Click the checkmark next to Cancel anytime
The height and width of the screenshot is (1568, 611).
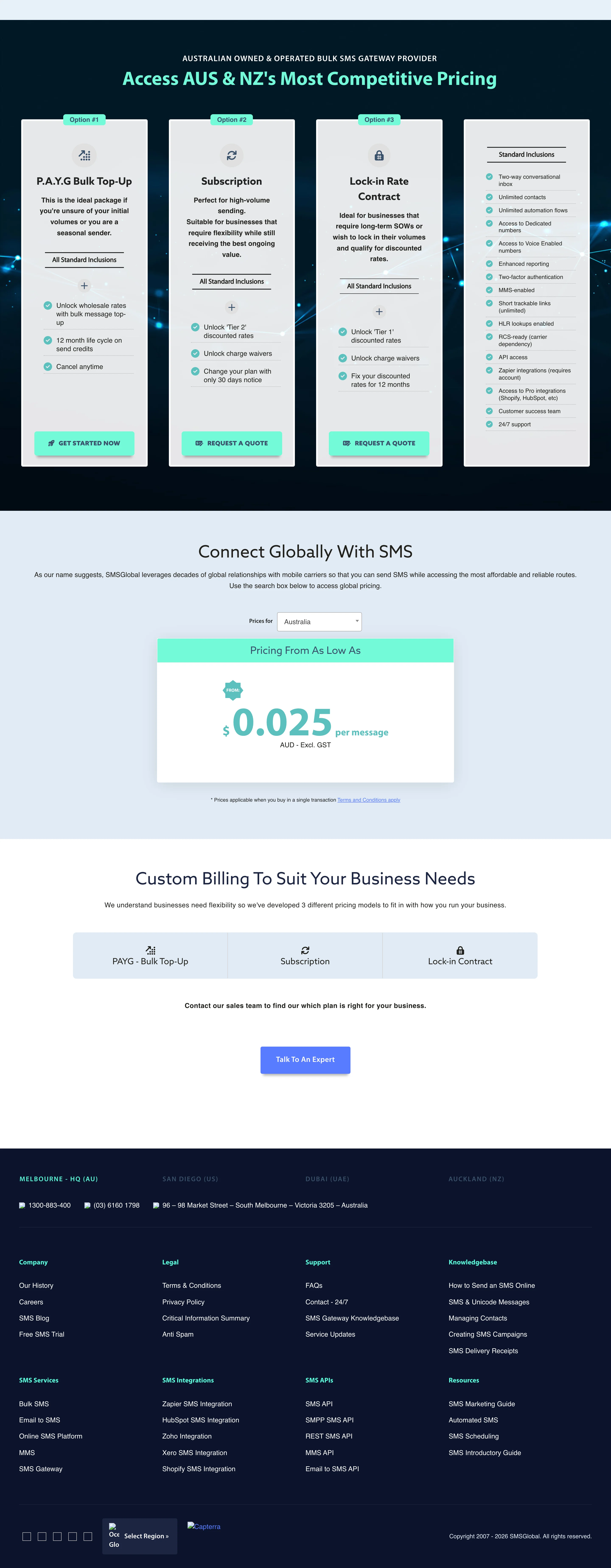click(48, 366)
